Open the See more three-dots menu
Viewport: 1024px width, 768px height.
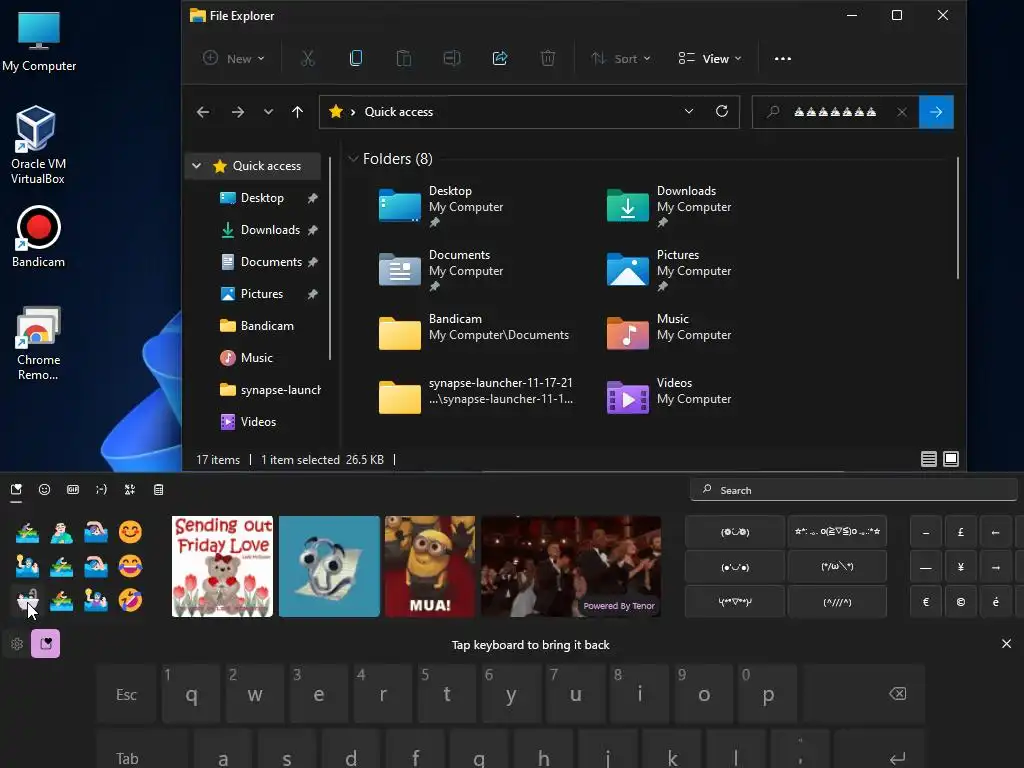782,59
